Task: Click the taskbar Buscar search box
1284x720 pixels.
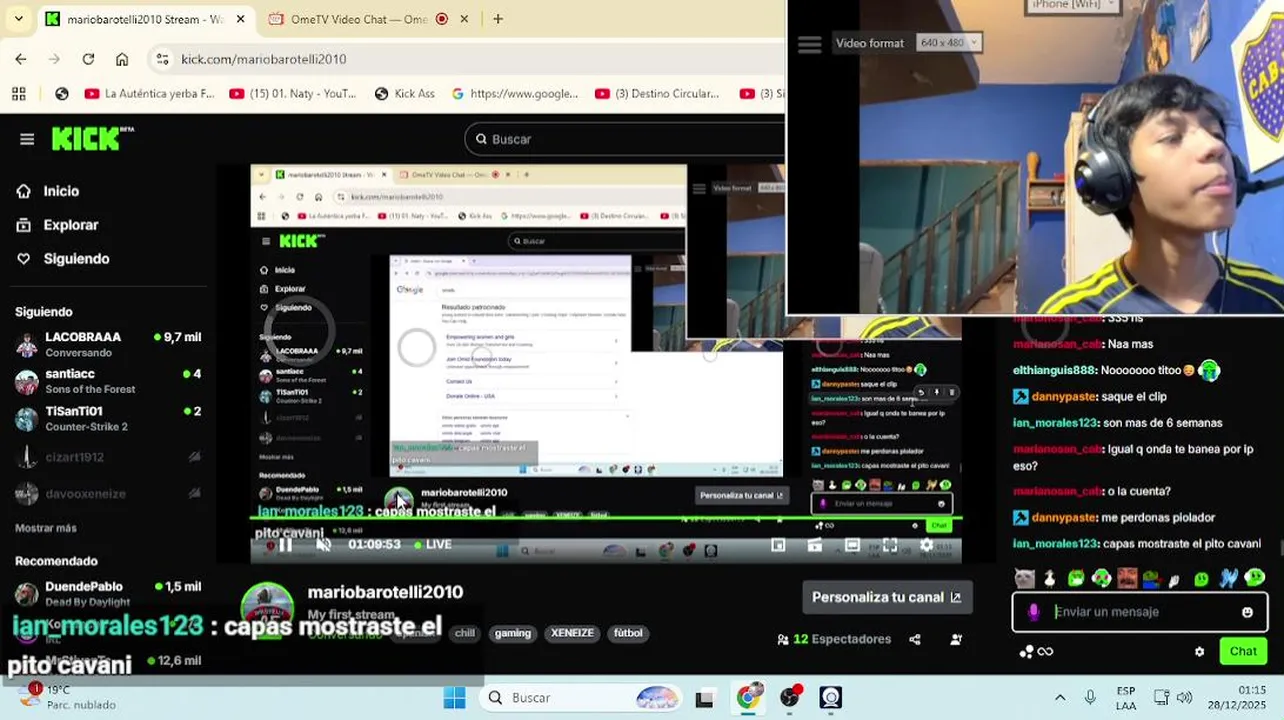Action: [x=581, y=698]
